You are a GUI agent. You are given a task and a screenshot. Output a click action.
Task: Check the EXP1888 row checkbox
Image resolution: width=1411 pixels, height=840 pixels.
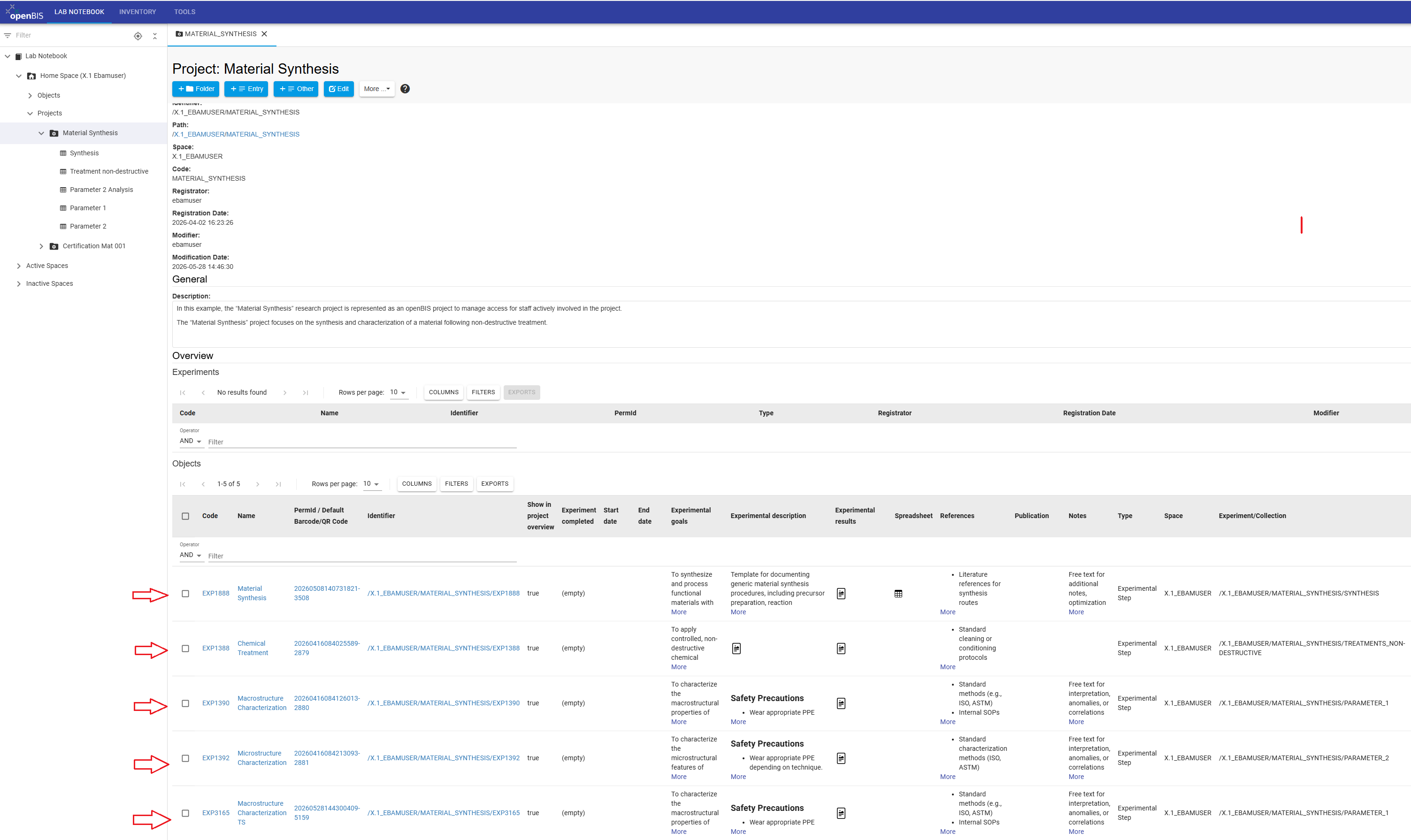point(185,594)
